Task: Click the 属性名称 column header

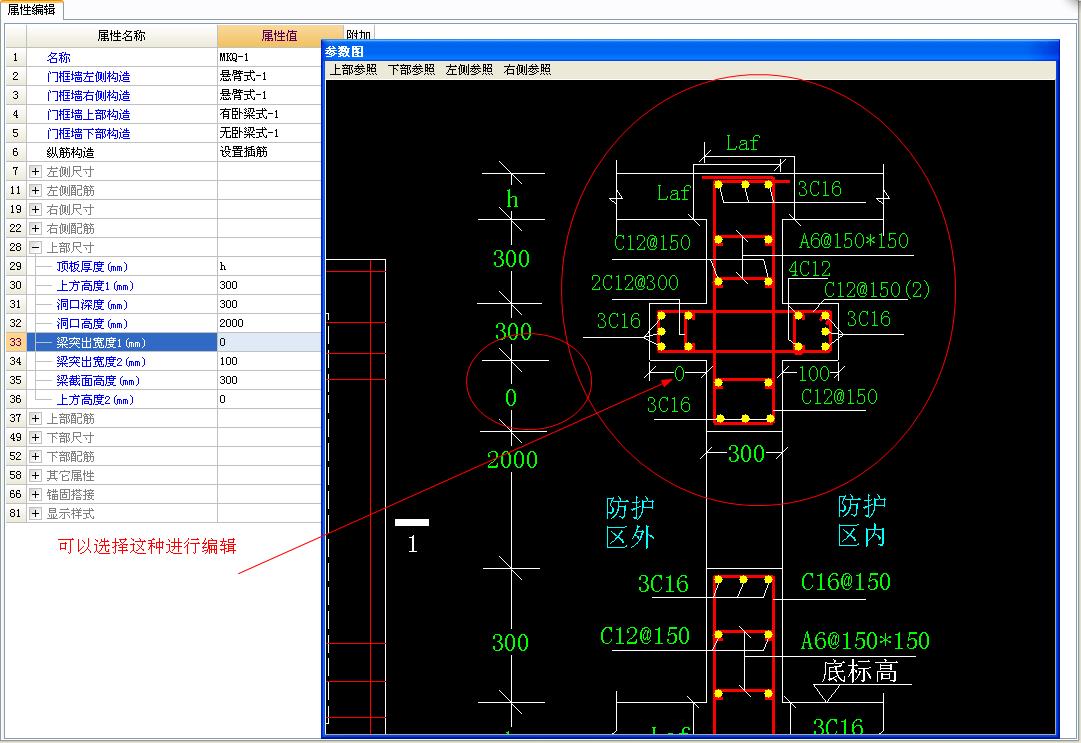Action: point(121,36)
